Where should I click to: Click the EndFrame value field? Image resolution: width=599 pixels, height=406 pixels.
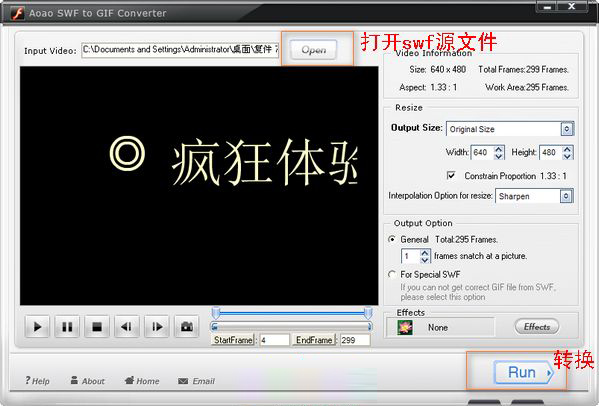355,340
